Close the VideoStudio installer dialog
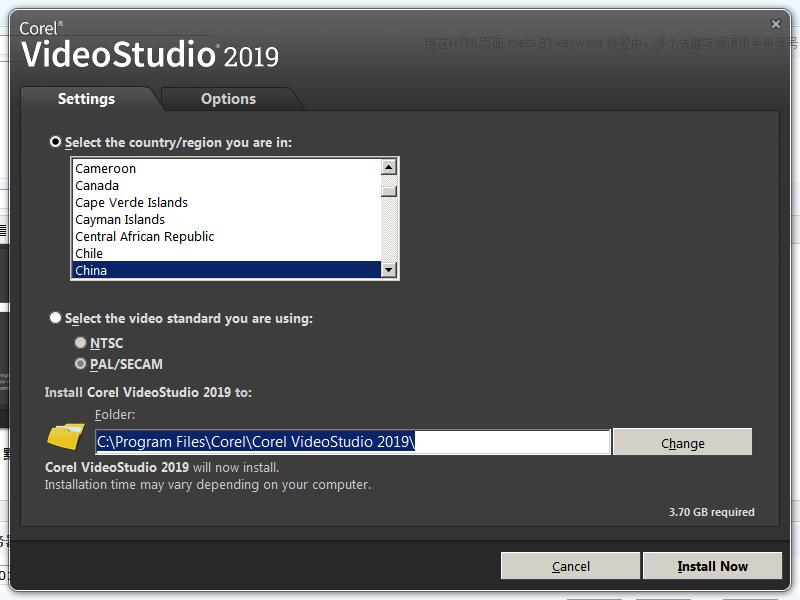Screen dimensions: 800x600 (776, 24)
